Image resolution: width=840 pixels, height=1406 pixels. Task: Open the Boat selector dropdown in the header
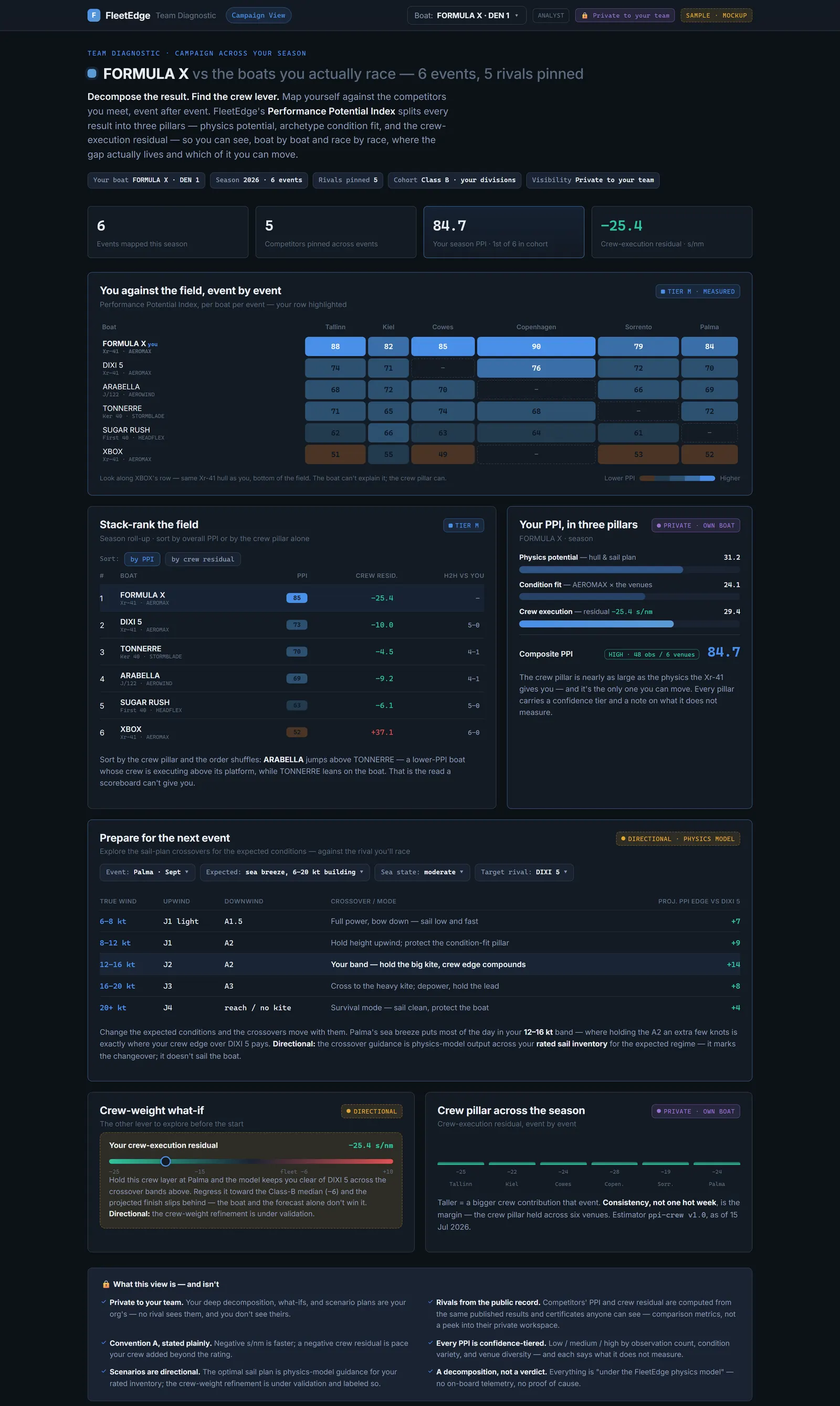click(466, 15)
